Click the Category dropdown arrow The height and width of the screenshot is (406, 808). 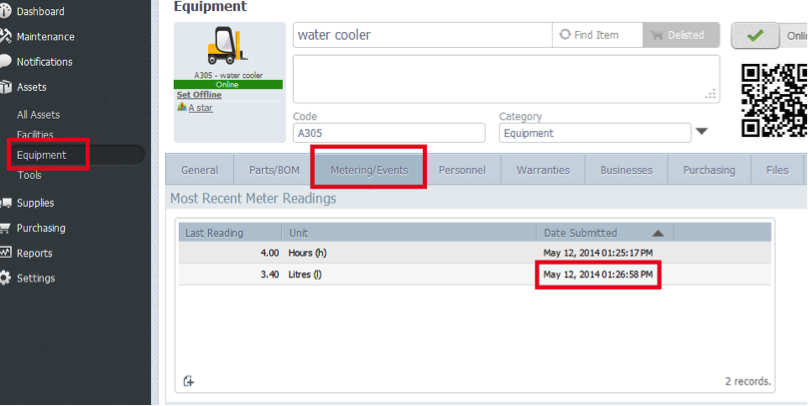point(701,132)
